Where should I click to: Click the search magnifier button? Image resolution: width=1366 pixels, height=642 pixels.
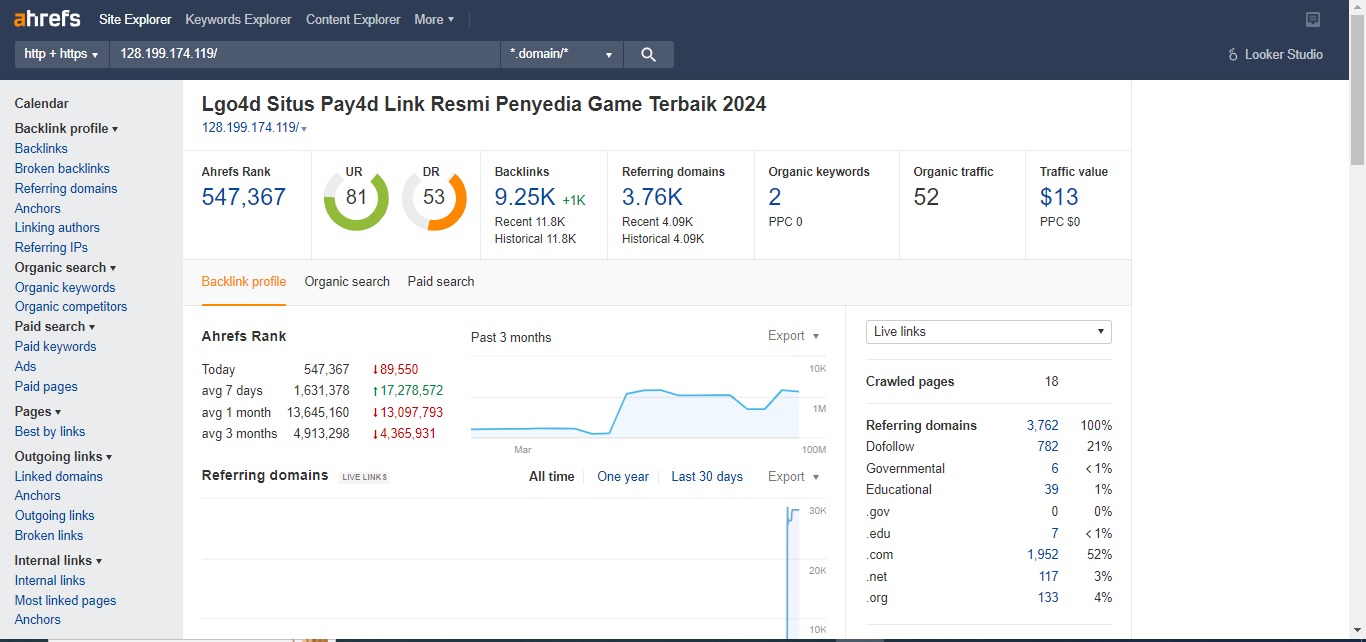click(x=648, y=55)
